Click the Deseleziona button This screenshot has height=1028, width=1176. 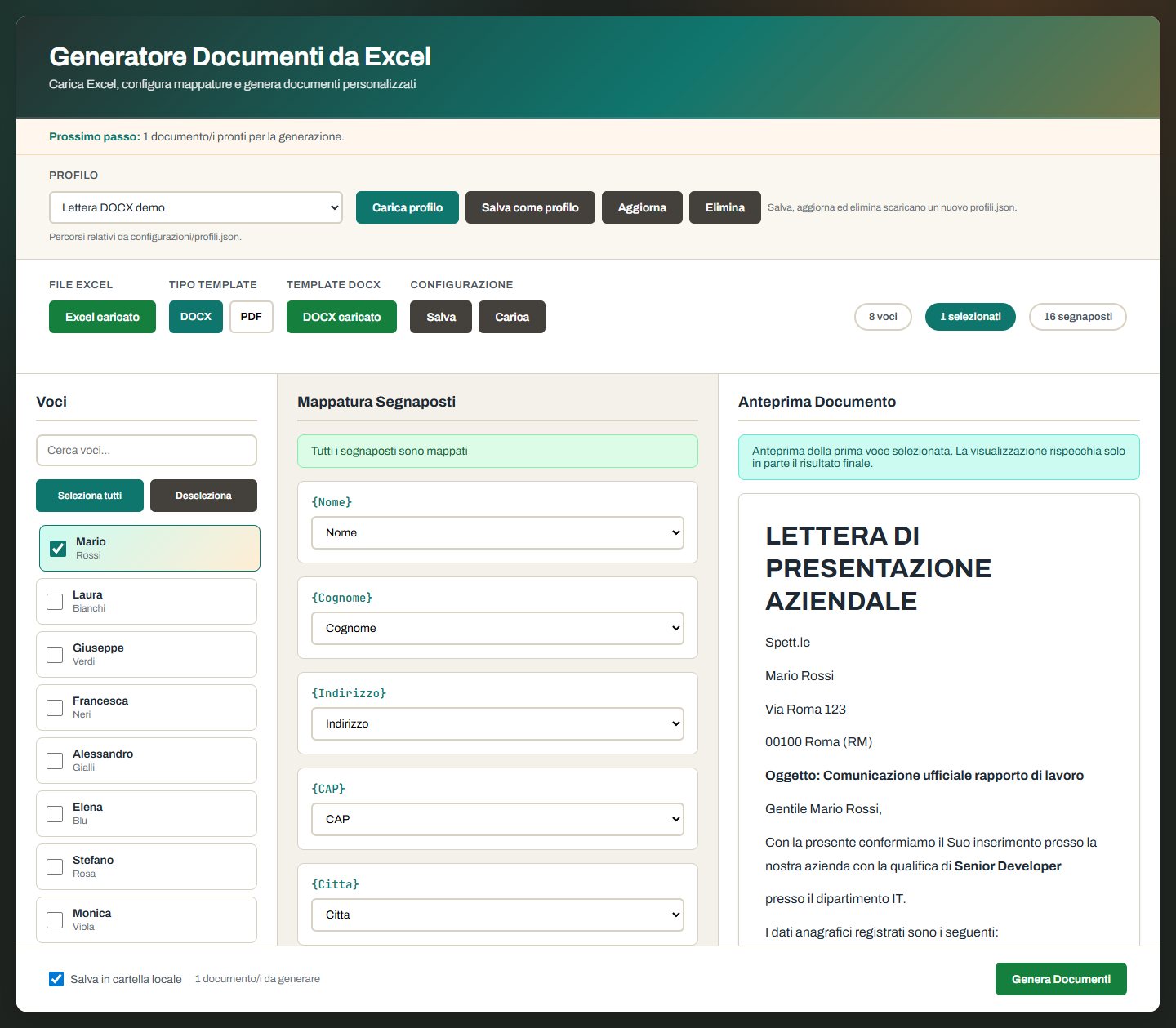click(203, 496)
